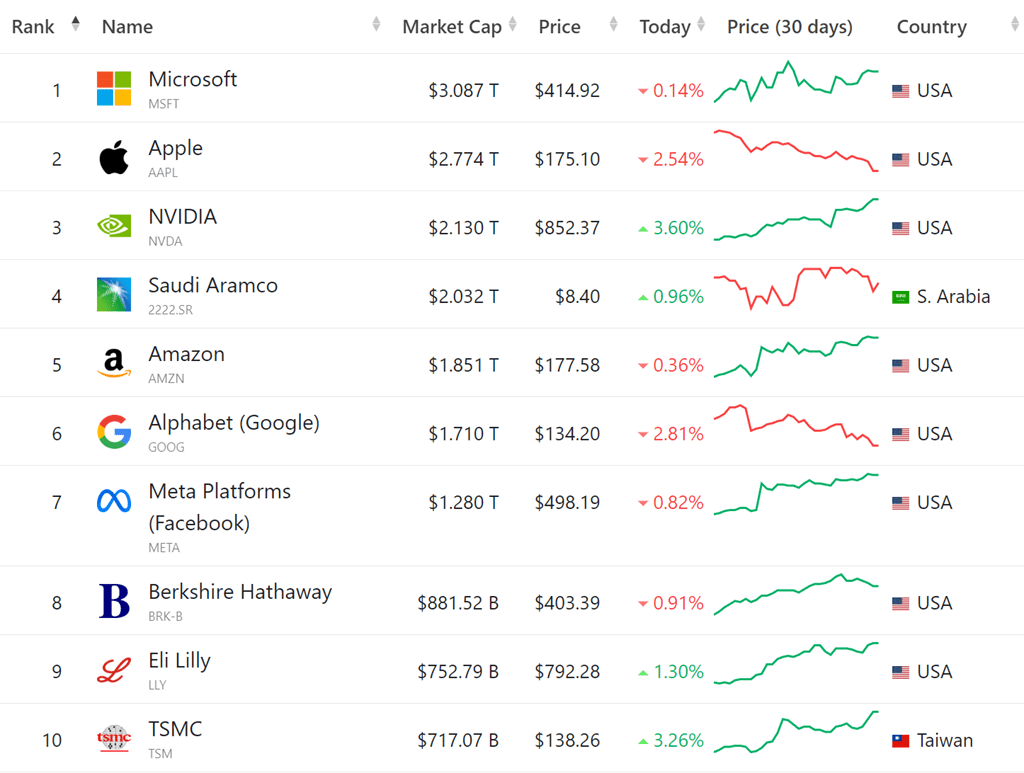The width and height of the screenshot is (1024, 773).
Task: Open the Berkshire Hathaway company link
Action: point(240,592)
